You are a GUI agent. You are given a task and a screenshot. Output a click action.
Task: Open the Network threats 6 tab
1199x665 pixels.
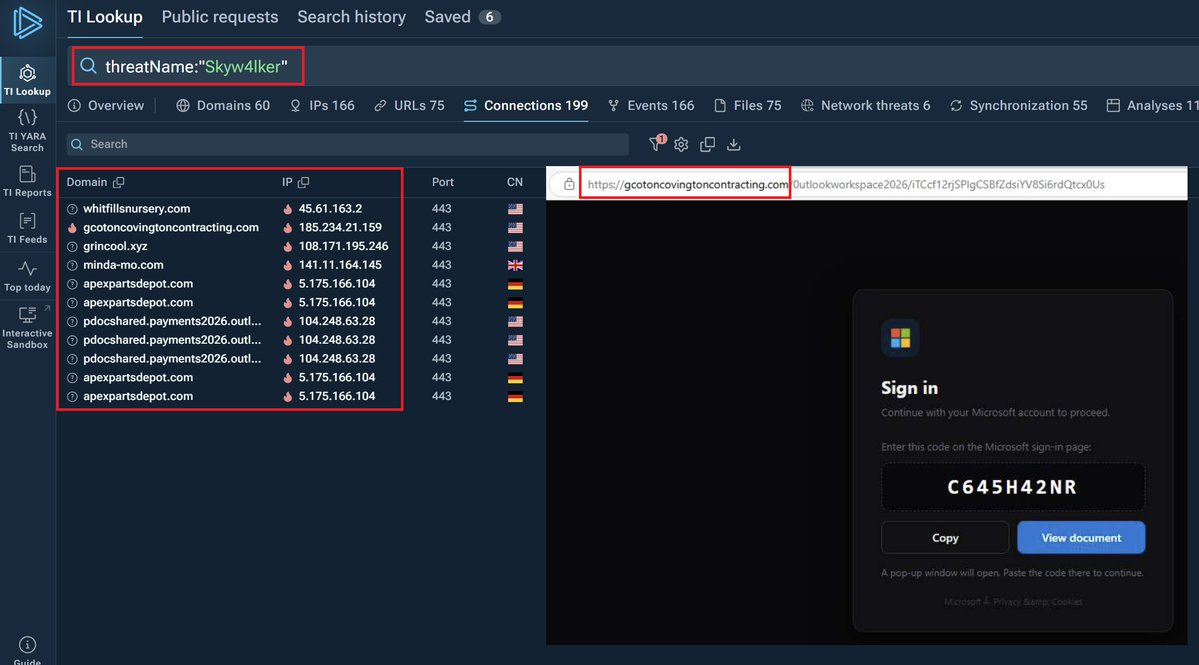(x=866, y=105)
